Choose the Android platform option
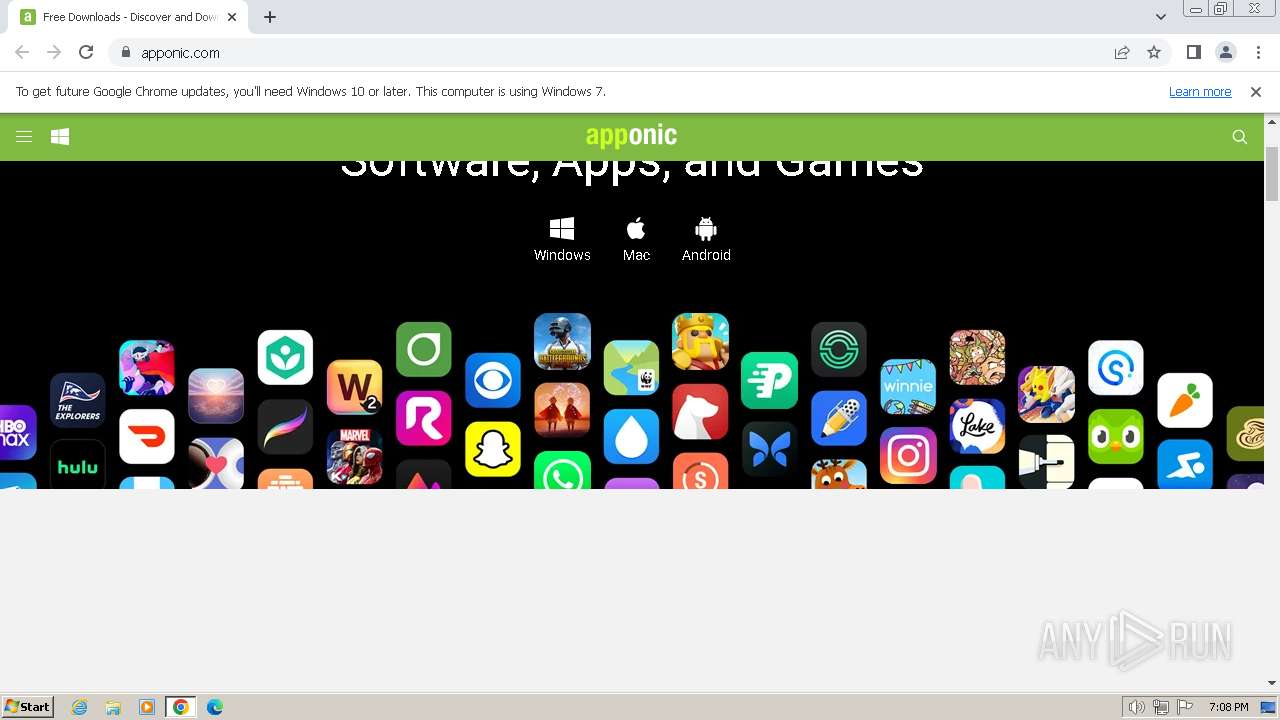The height and width of the screenshot is (720, 1280). (x=706, y=240)
